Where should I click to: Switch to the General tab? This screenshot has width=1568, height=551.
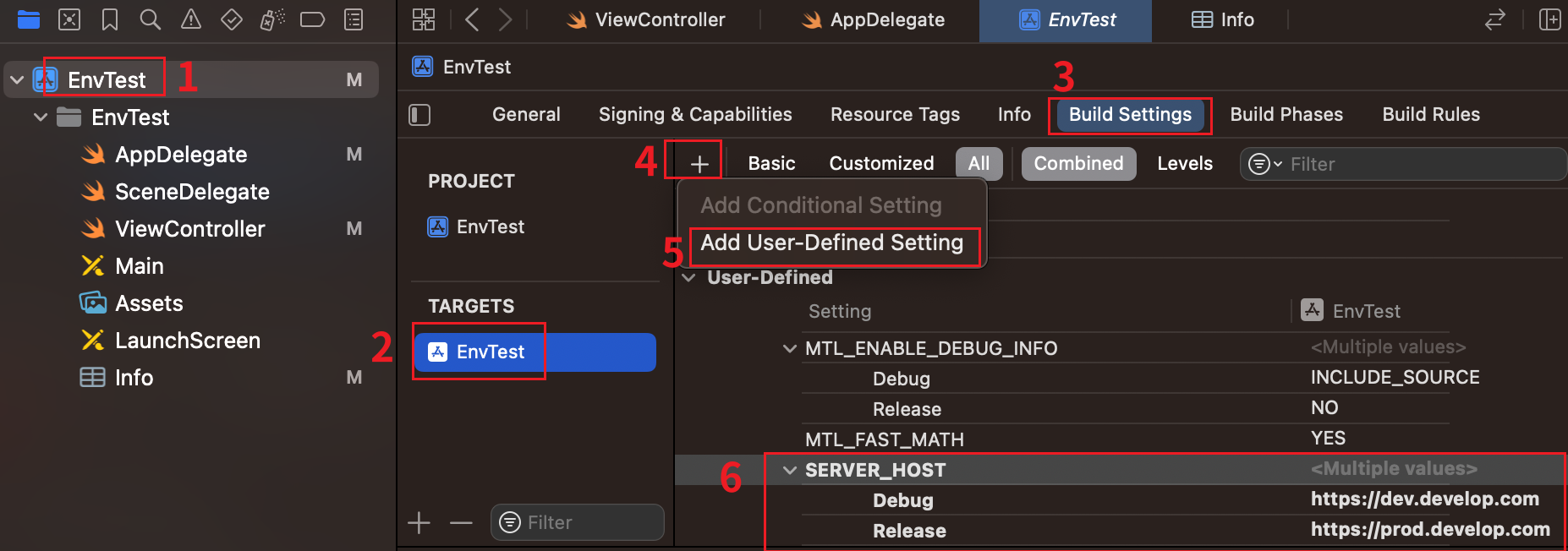coord(526,115)
